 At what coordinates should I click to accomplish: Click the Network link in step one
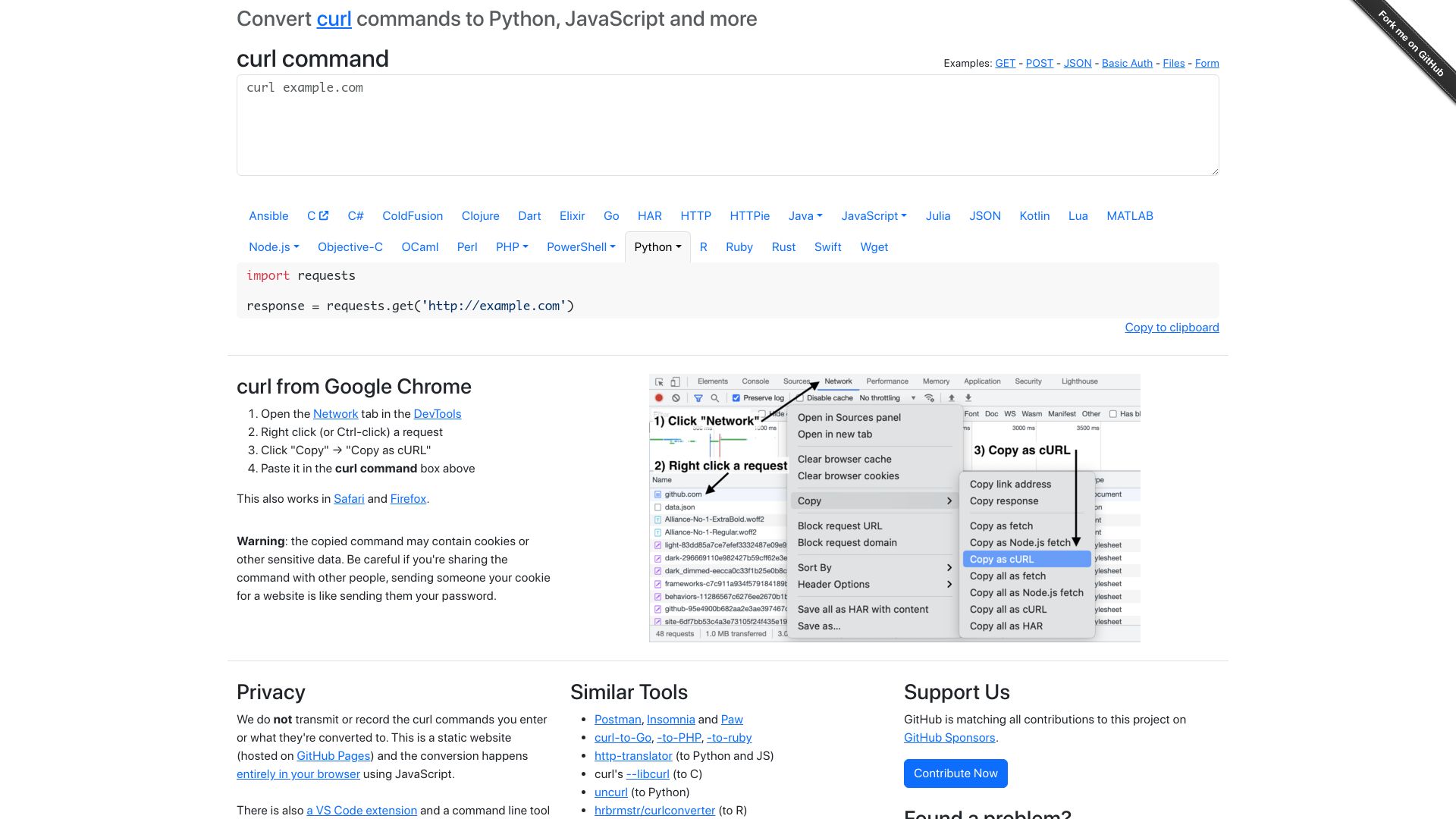click(x=335, y=414)
